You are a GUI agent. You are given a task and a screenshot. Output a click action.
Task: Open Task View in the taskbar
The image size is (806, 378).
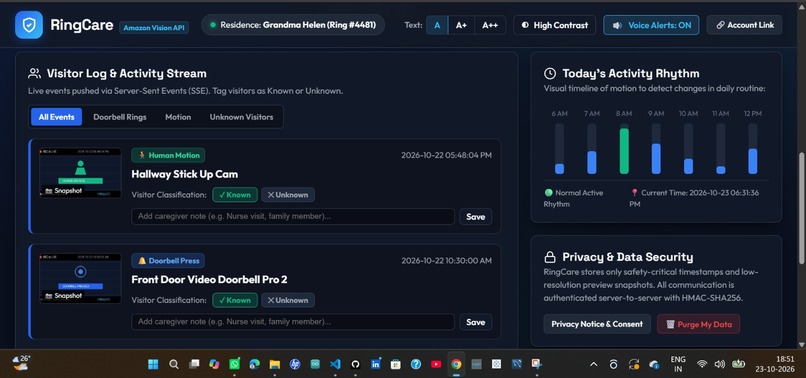(194, 364)
